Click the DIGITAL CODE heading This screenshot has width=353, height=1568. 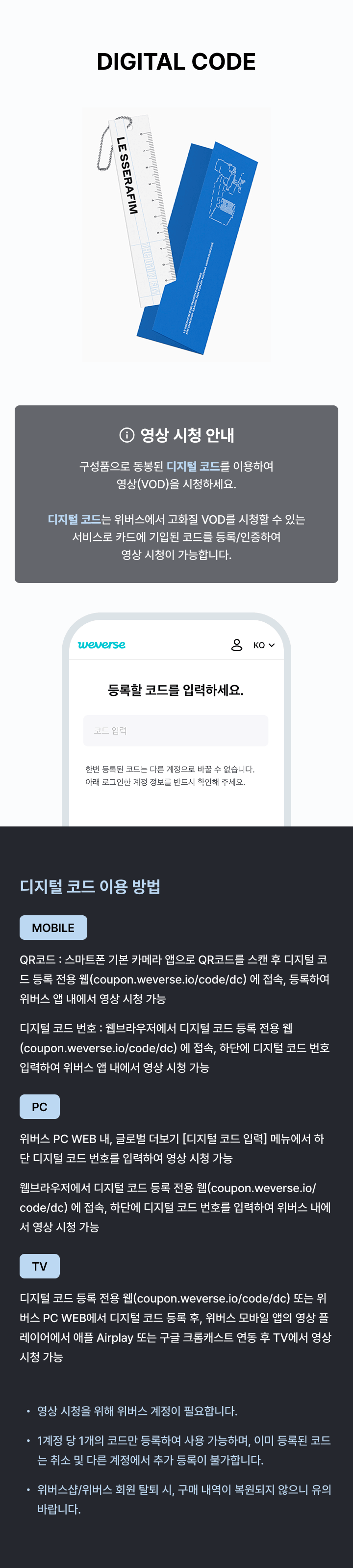pyautogui.click(x=176, y=61)
